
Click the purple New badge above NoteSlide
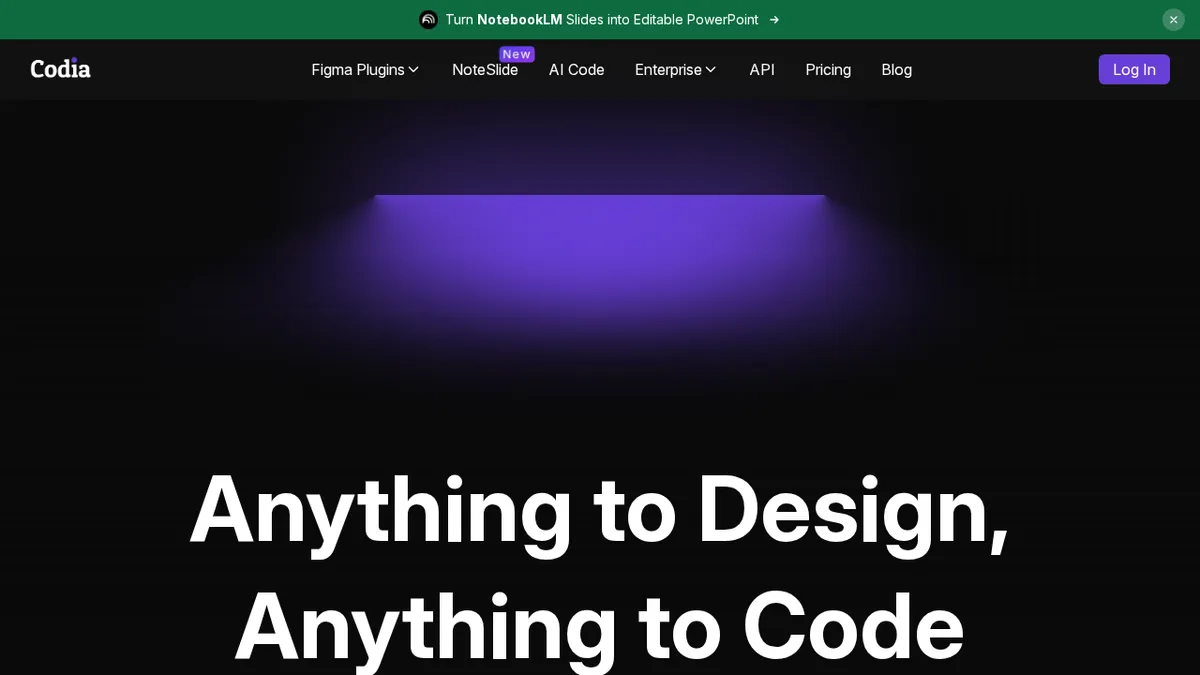517,54
